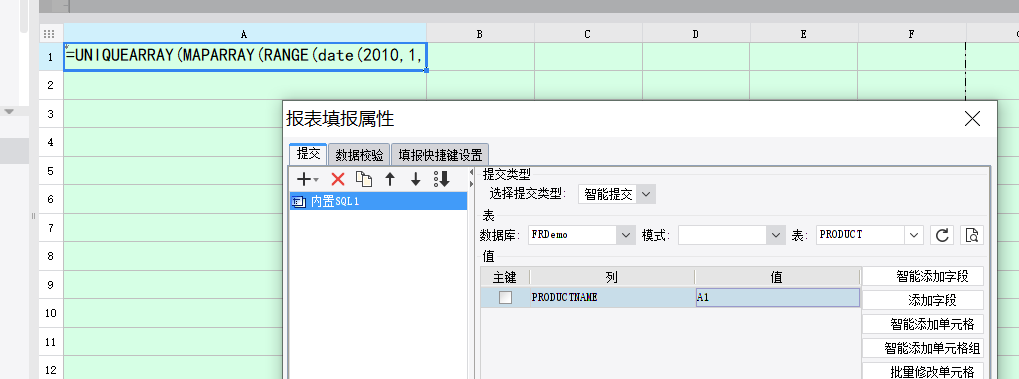Select spreadsheet column A header

click(245, 34)
